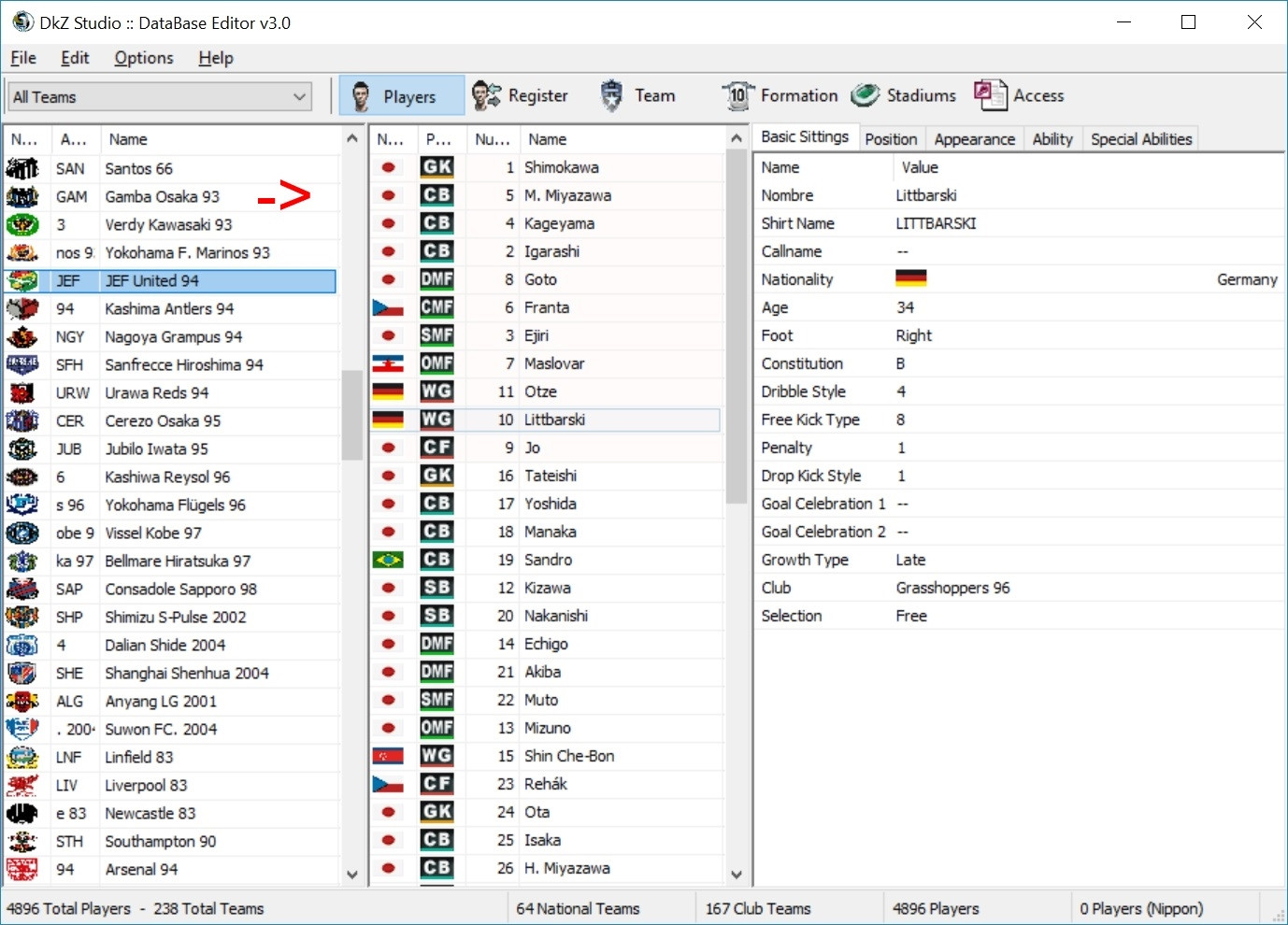Open the Register section icon
Image resolution: width=1288 pixels, height=925 pixels.
coord(486,95)
